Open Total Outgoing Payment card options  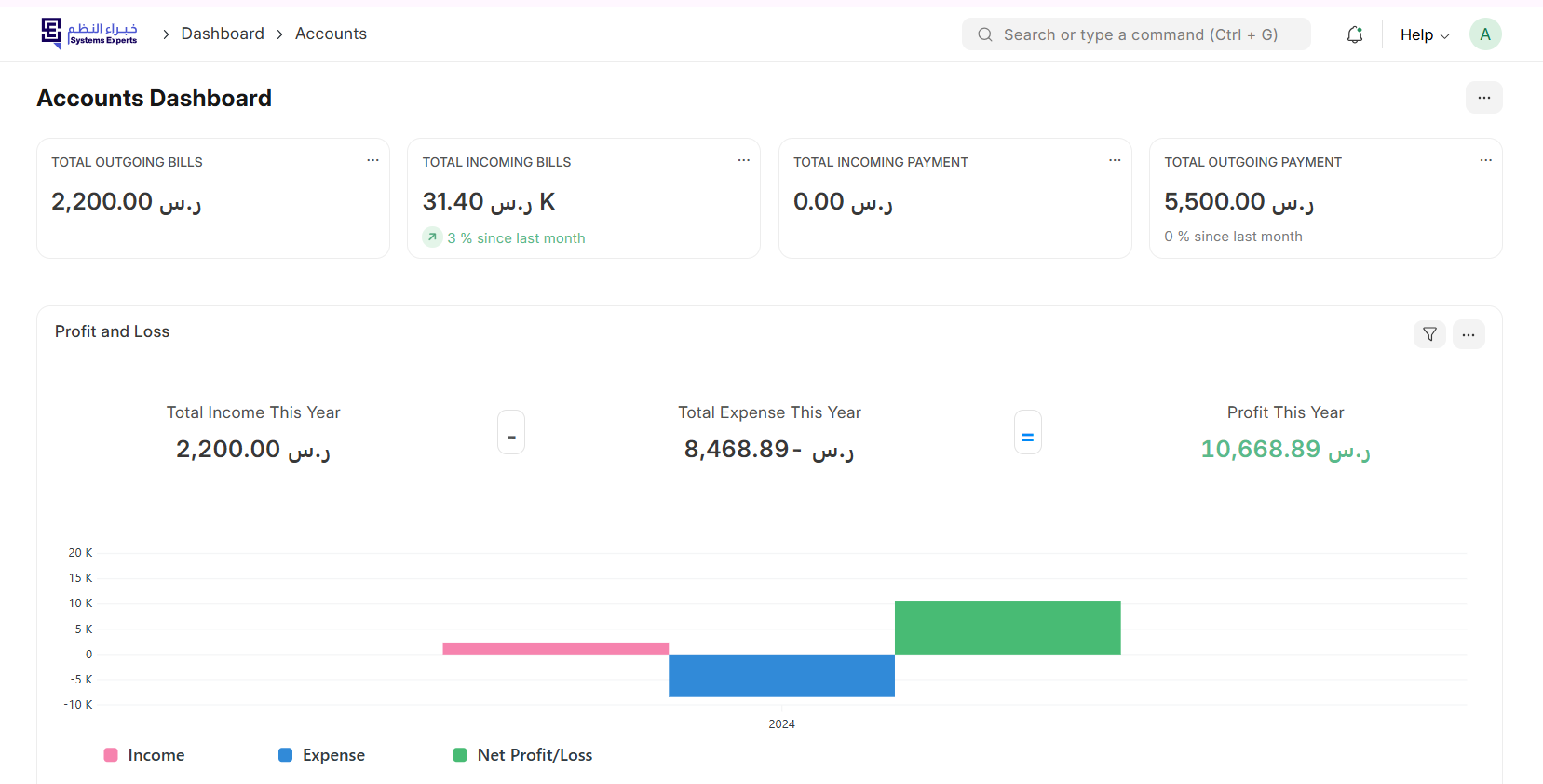tap(1485, 160)
